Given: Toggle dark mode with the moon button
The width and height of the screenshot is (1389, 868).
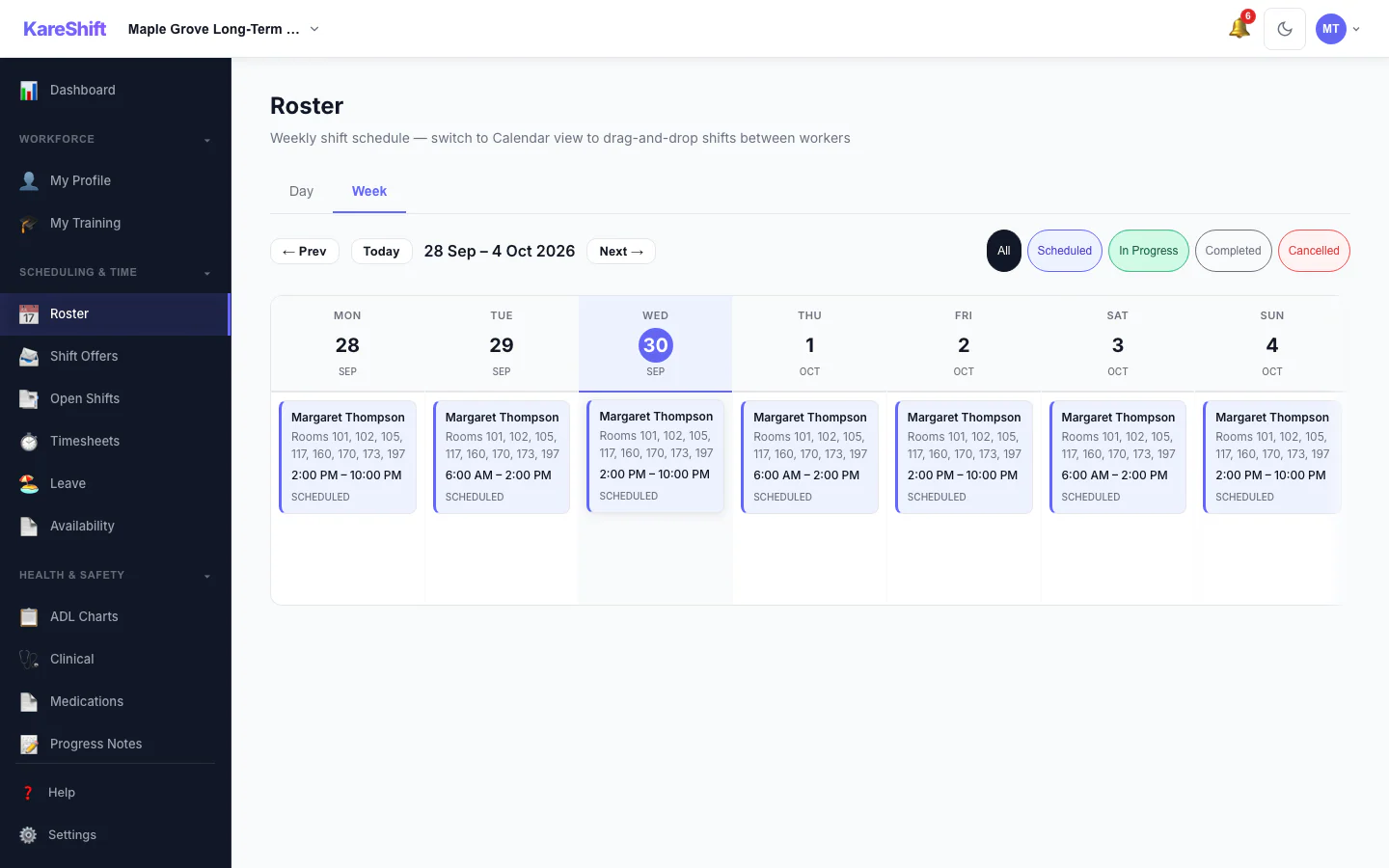Looking at the screenshot, I should [x=1285, y=29].
